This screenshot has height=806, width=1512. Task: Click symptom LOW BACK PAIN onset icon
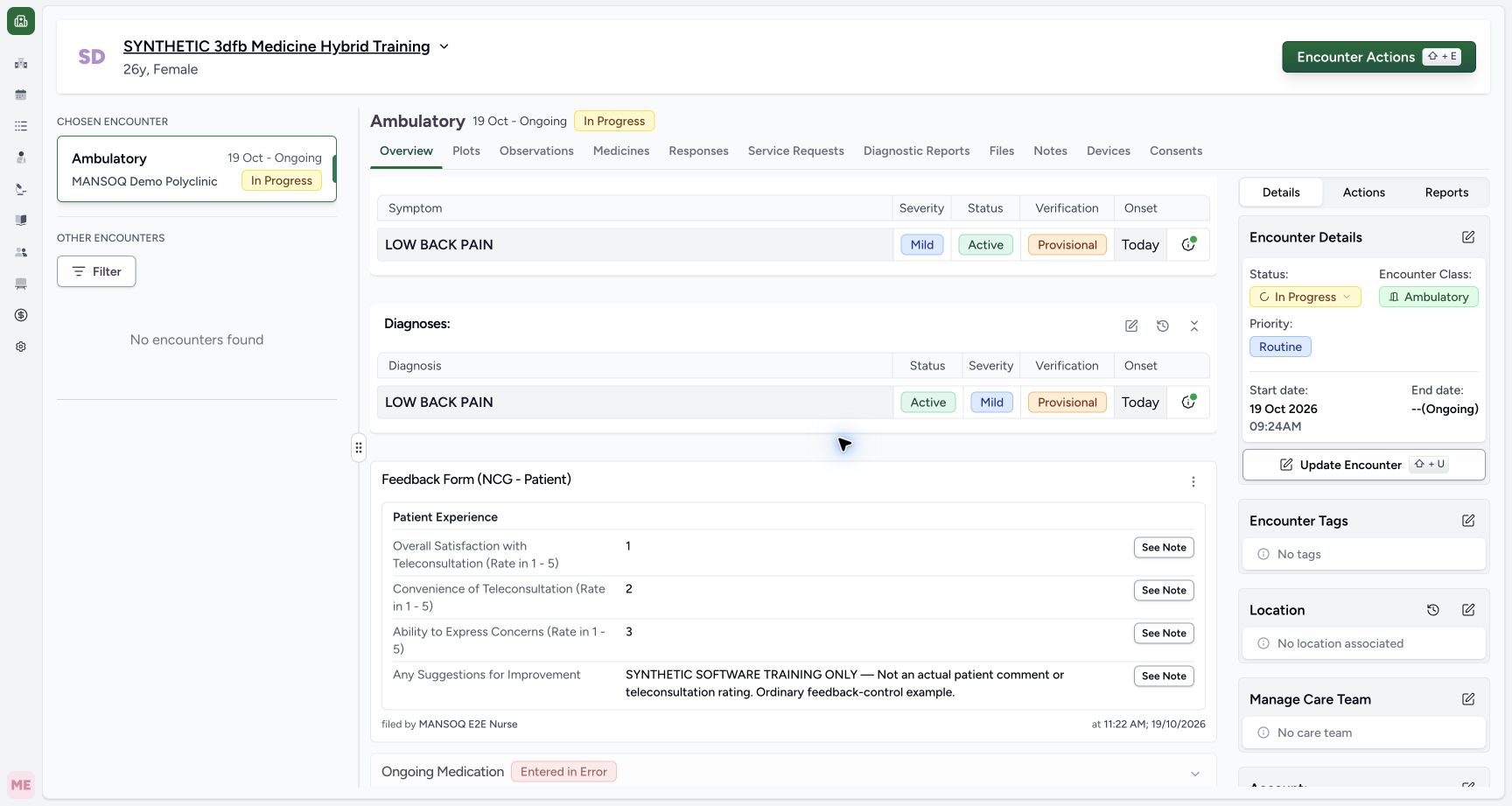(x=1188, y=244)
